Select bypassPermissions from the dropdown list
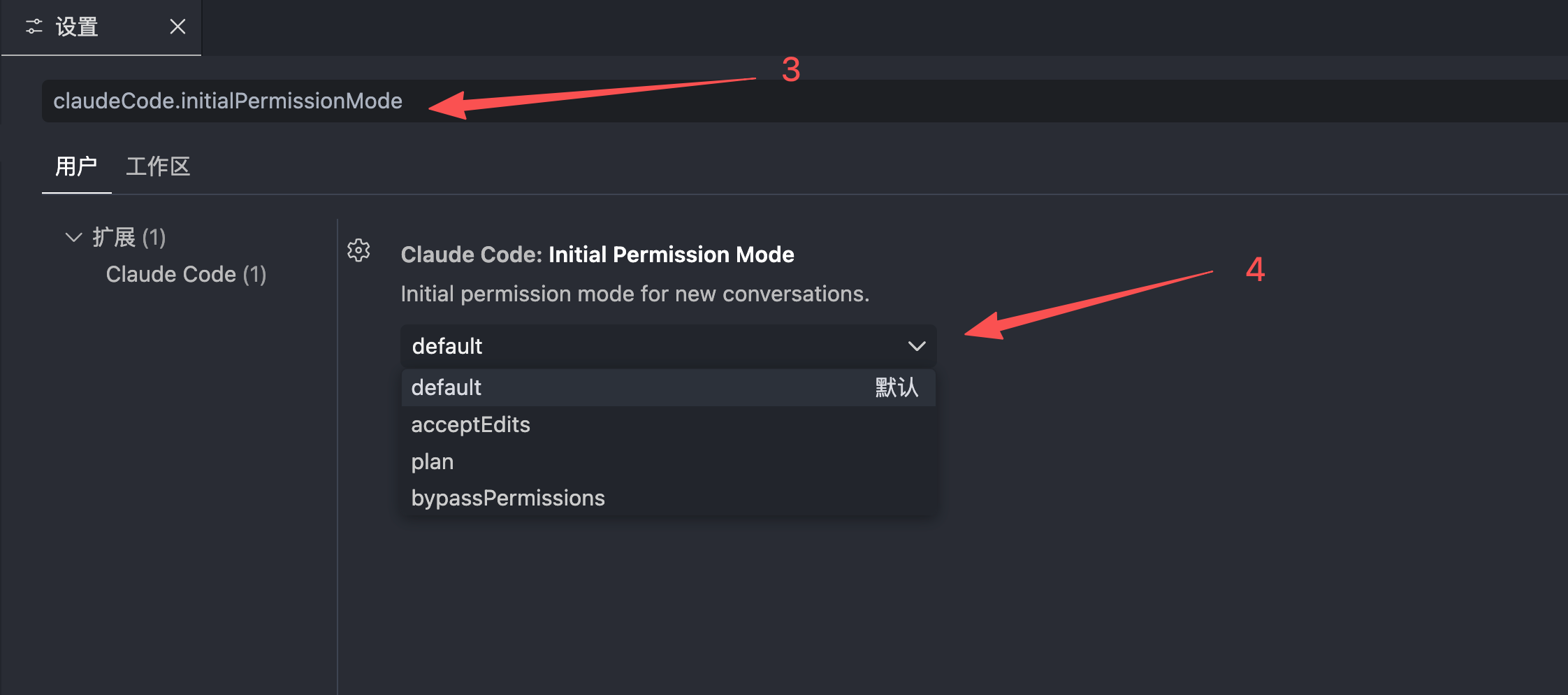The height and width of the screenshot is (695, 1568). point(508,498)
